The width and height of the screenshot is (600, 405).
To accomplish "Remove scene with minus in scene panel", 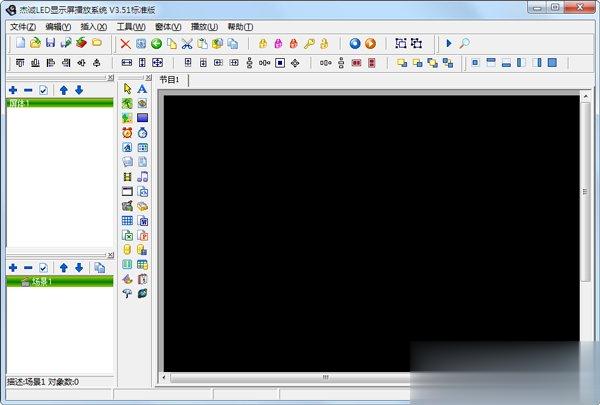I will tap(28, 268).
